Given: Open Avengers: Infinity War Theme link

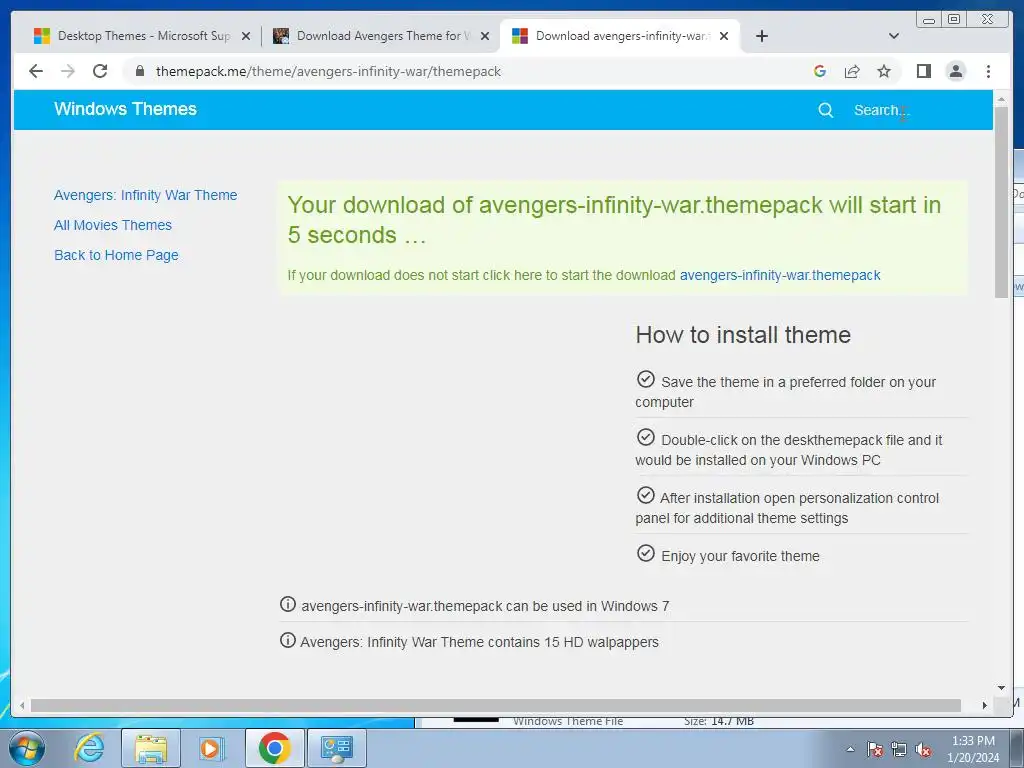Looking at the screenshot, I should pyautogui.click(x=146, y=195).
